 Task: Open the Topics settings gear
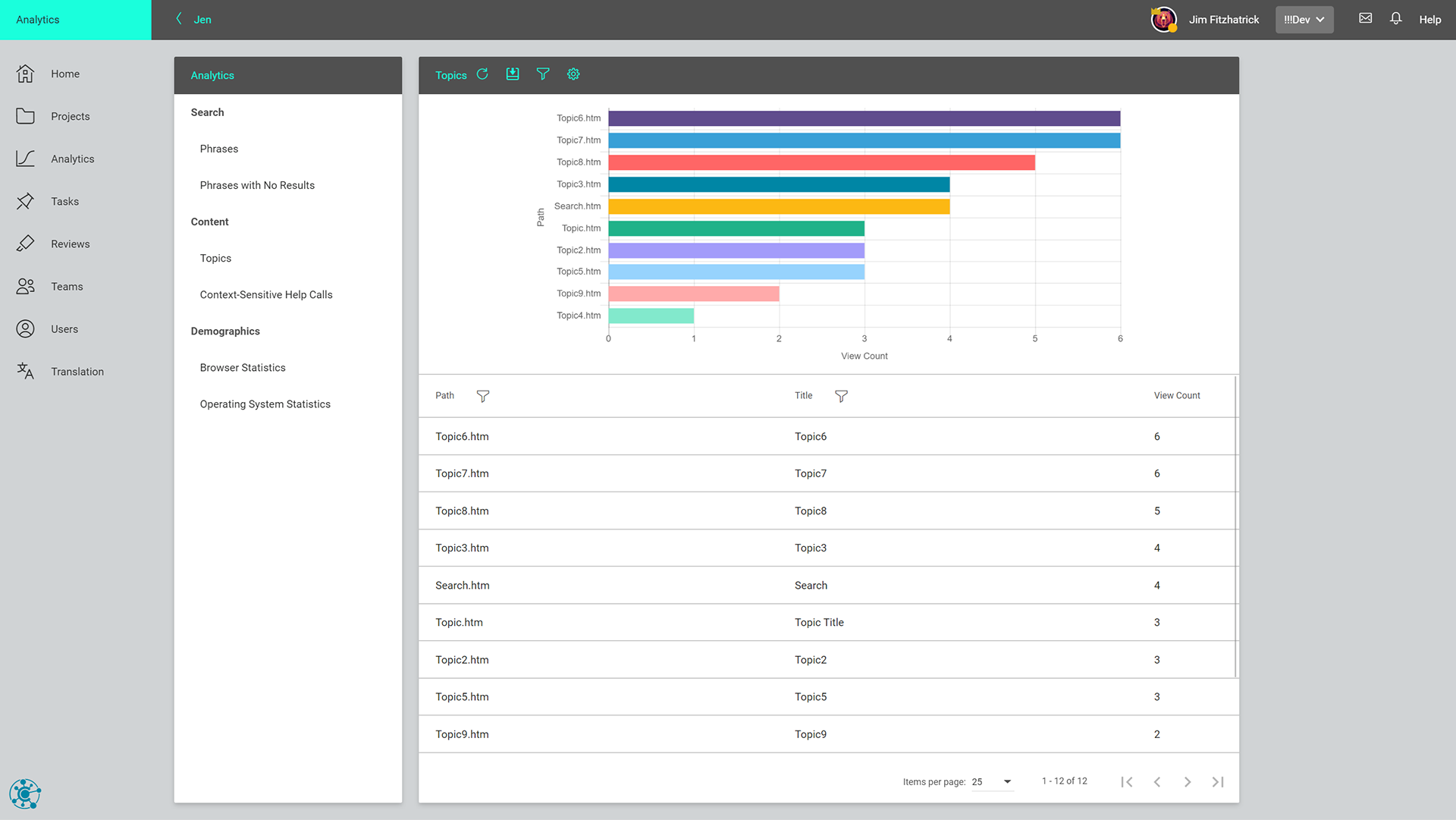point(573,74)
